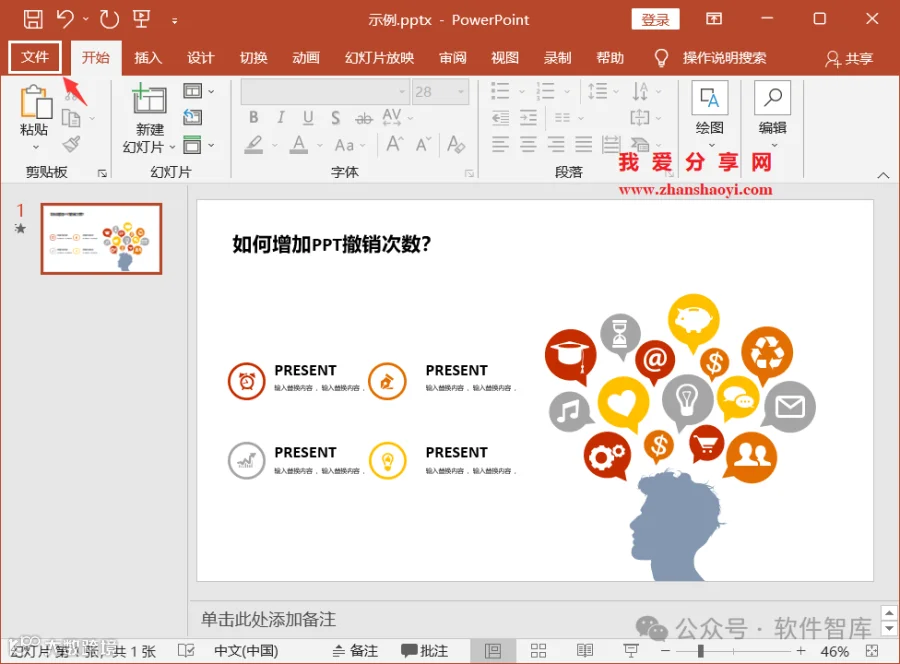Viewport: 900px width, 664px height.
Task: Click the Undo arrow icon
Action: [x=65, y=19]
